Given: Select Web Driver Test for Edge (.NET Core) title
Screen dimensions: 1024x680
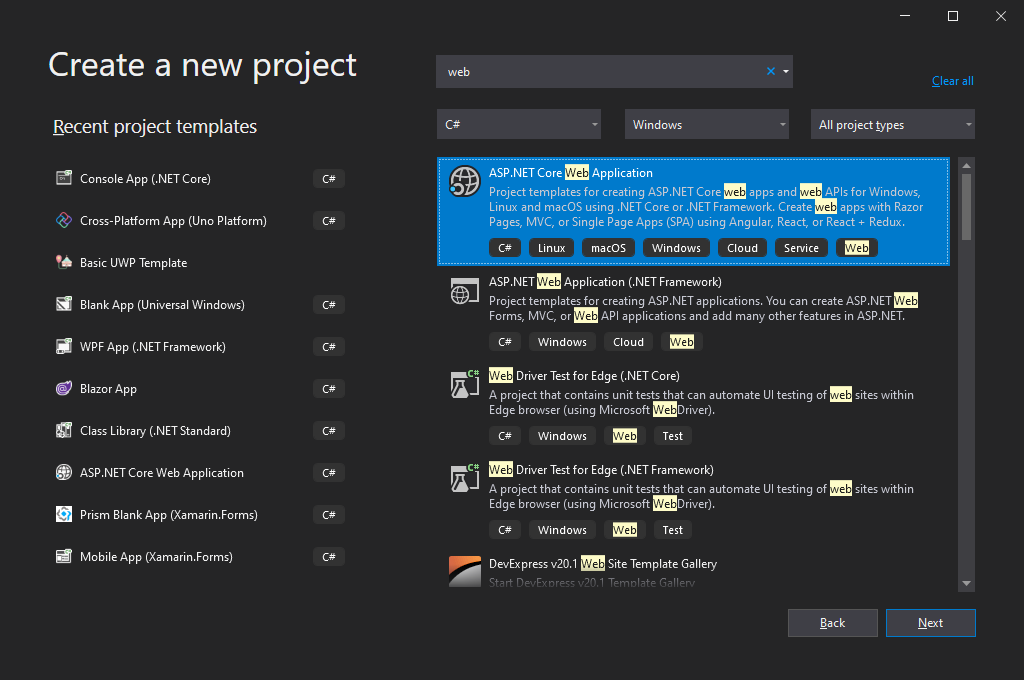Looking at the screenshot, I should pos(584,376).
